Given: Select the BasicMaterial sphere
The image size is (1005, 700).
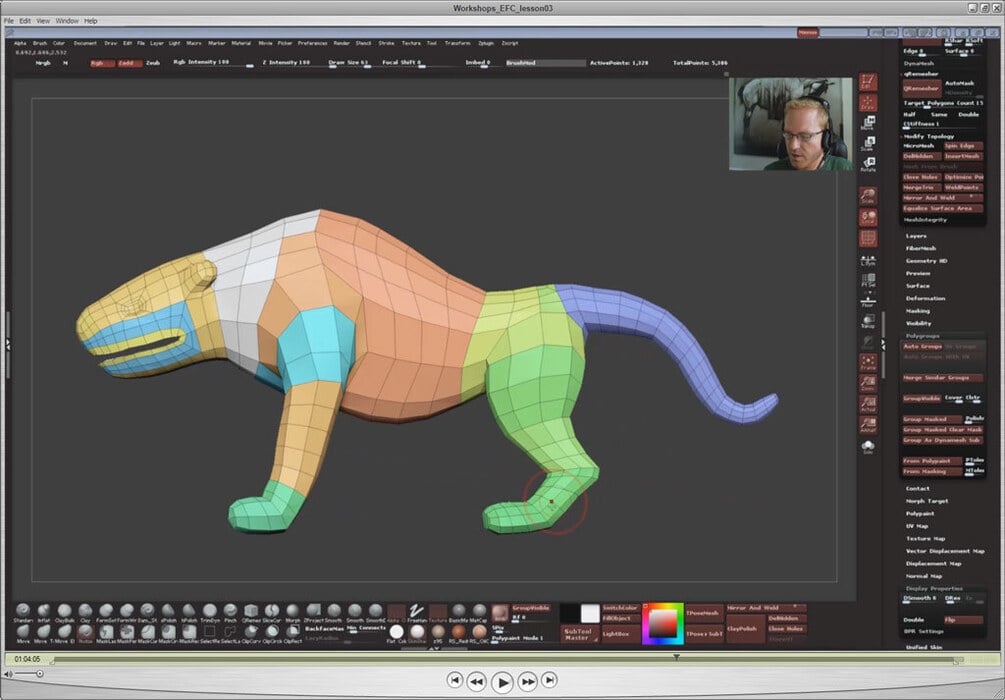Looking at the screenshot, I should [458, 612].
